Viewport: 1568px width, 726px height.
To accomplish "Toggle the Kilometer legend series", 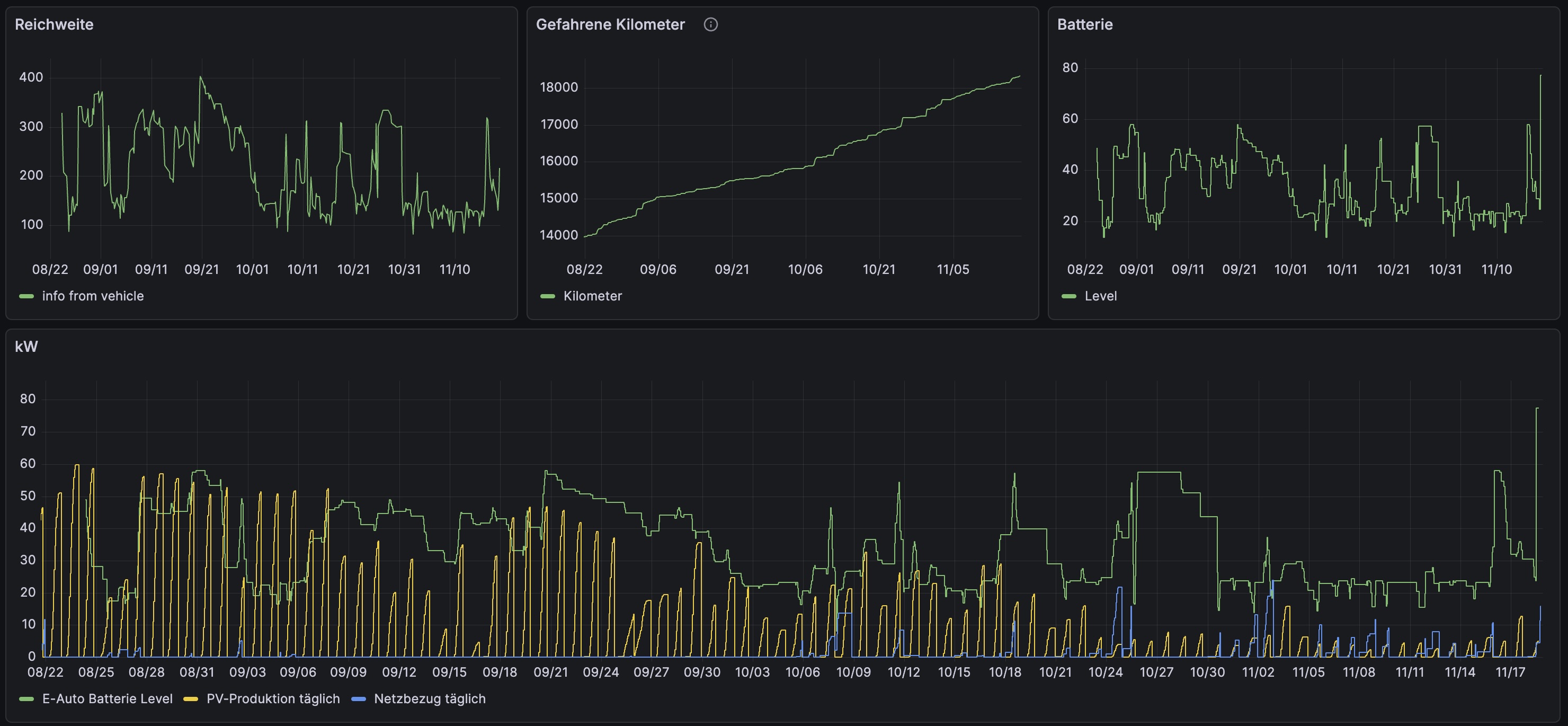I will tap(592, 296).
